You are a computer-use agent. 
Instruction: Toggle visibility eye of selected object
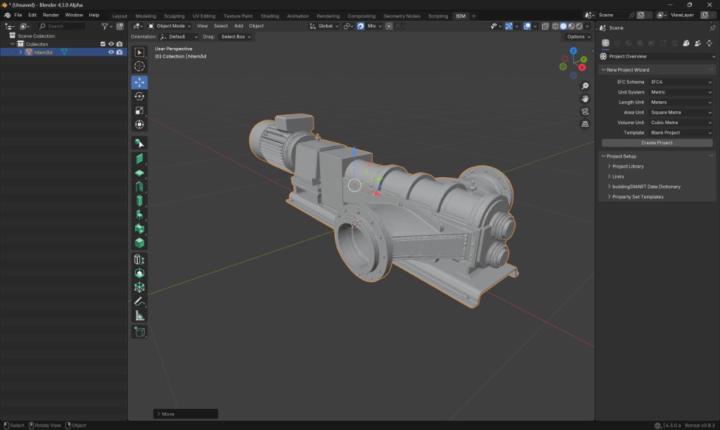(x=110, y=52)
